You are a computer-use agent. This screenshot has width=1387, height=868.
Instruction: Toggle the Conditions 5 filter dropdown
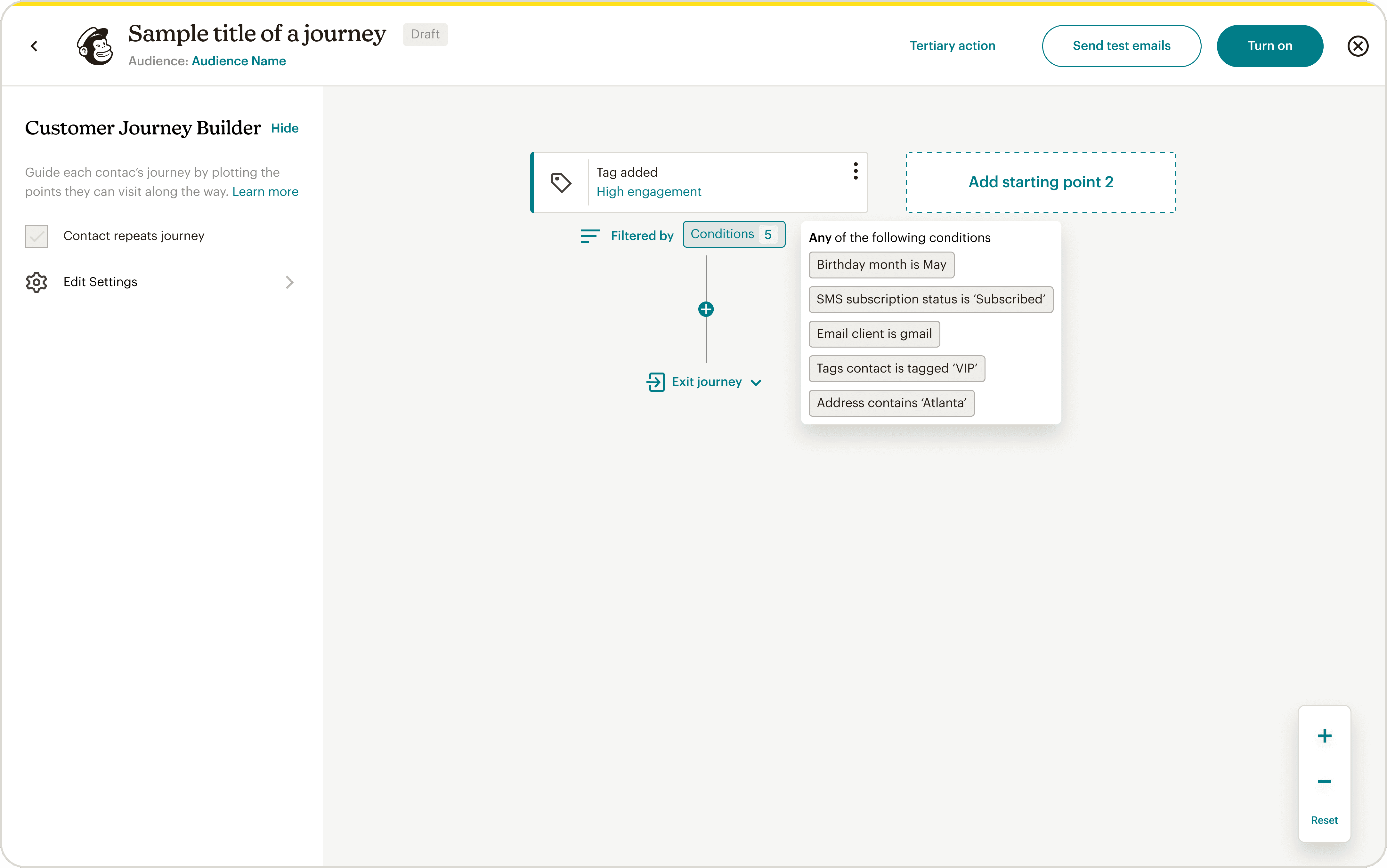click(734, 234)
